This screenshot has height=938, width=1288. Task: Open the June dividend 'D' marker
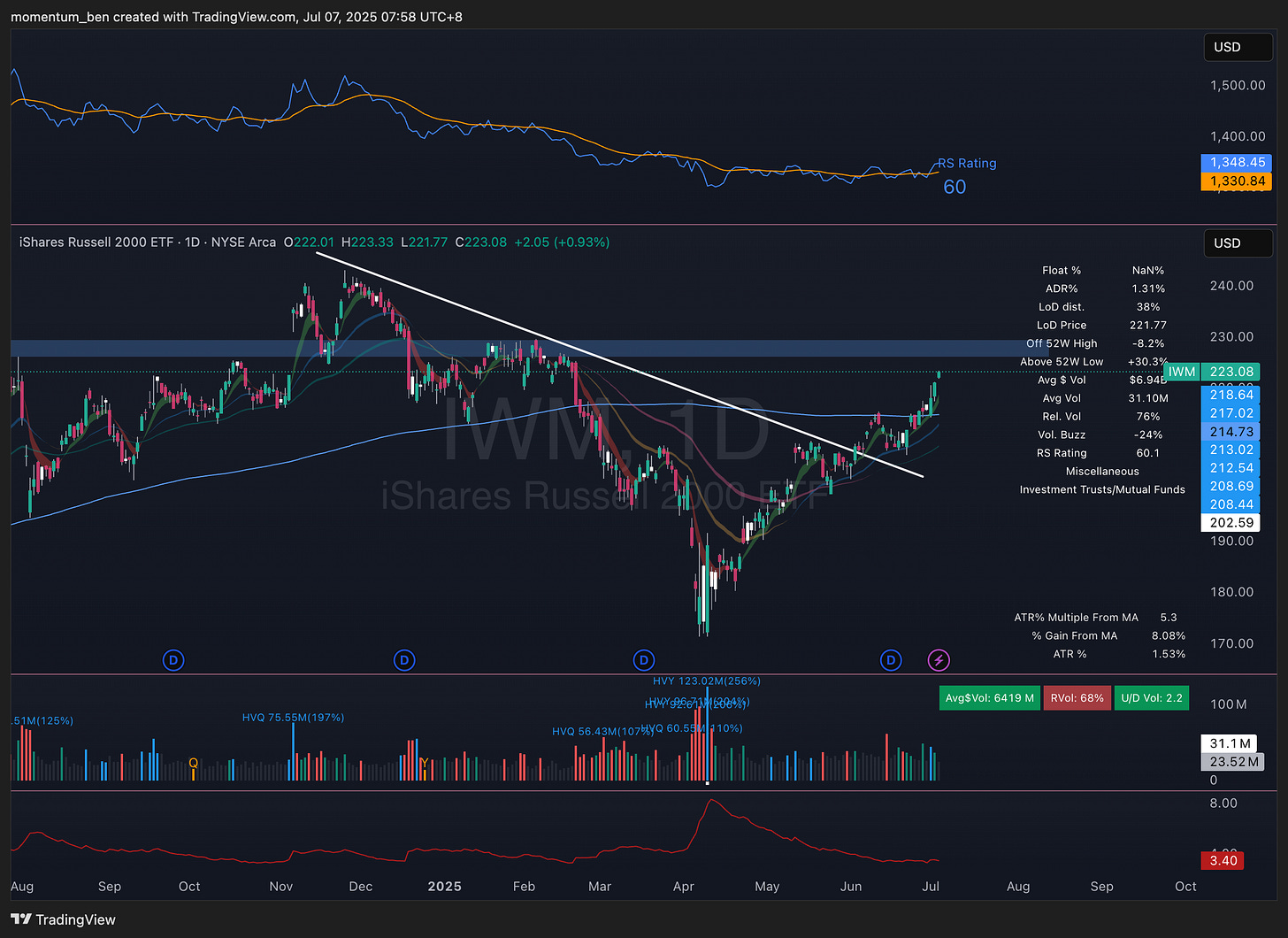891,660
